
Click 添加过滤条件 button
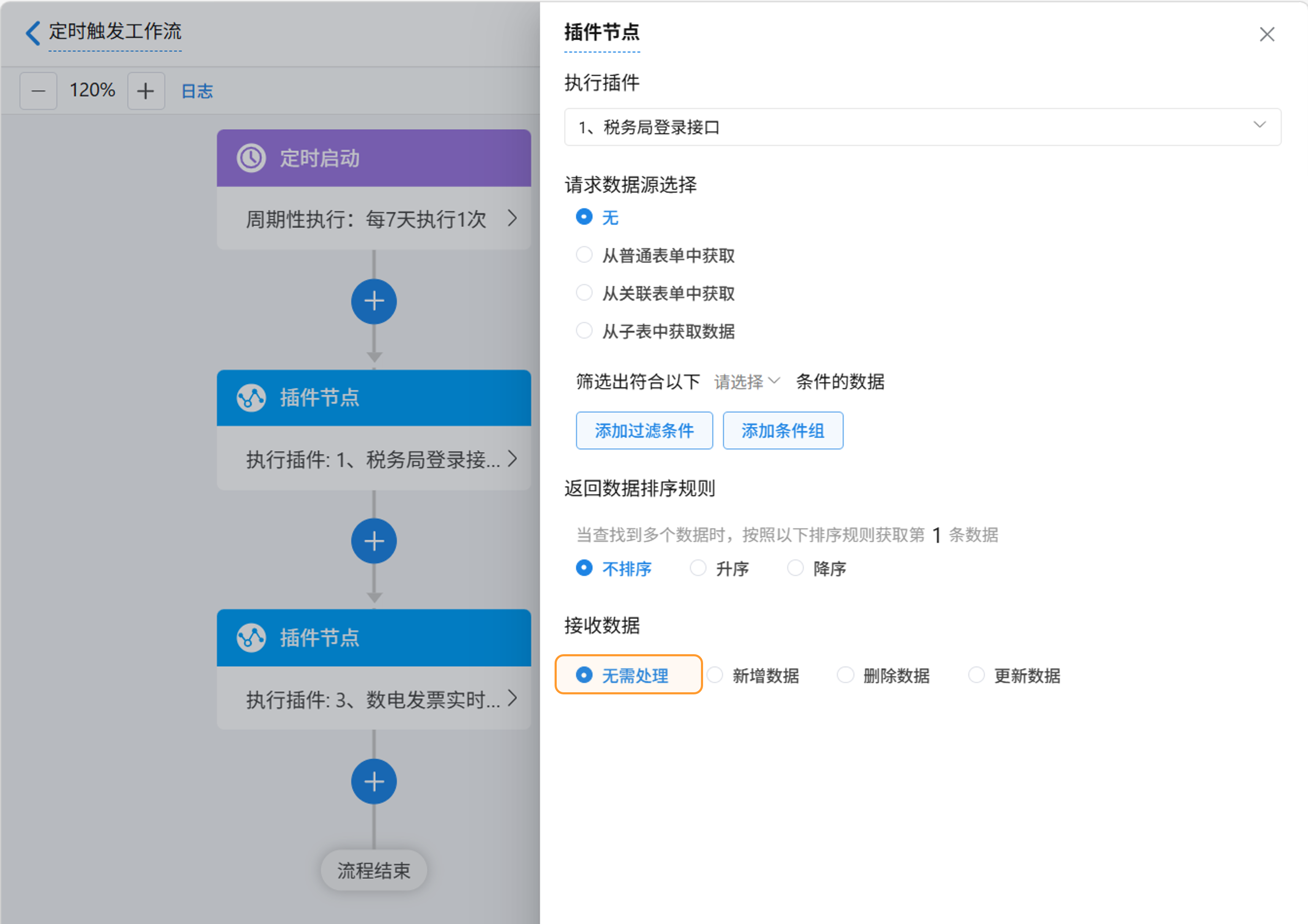pyautogui.click(x=644, y=430)
